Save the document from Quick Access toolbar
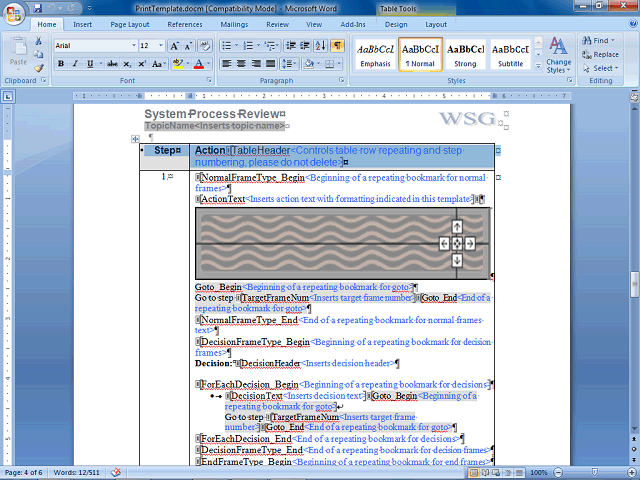This screenshot has width=640, height=480. click(x=38, y=8)
